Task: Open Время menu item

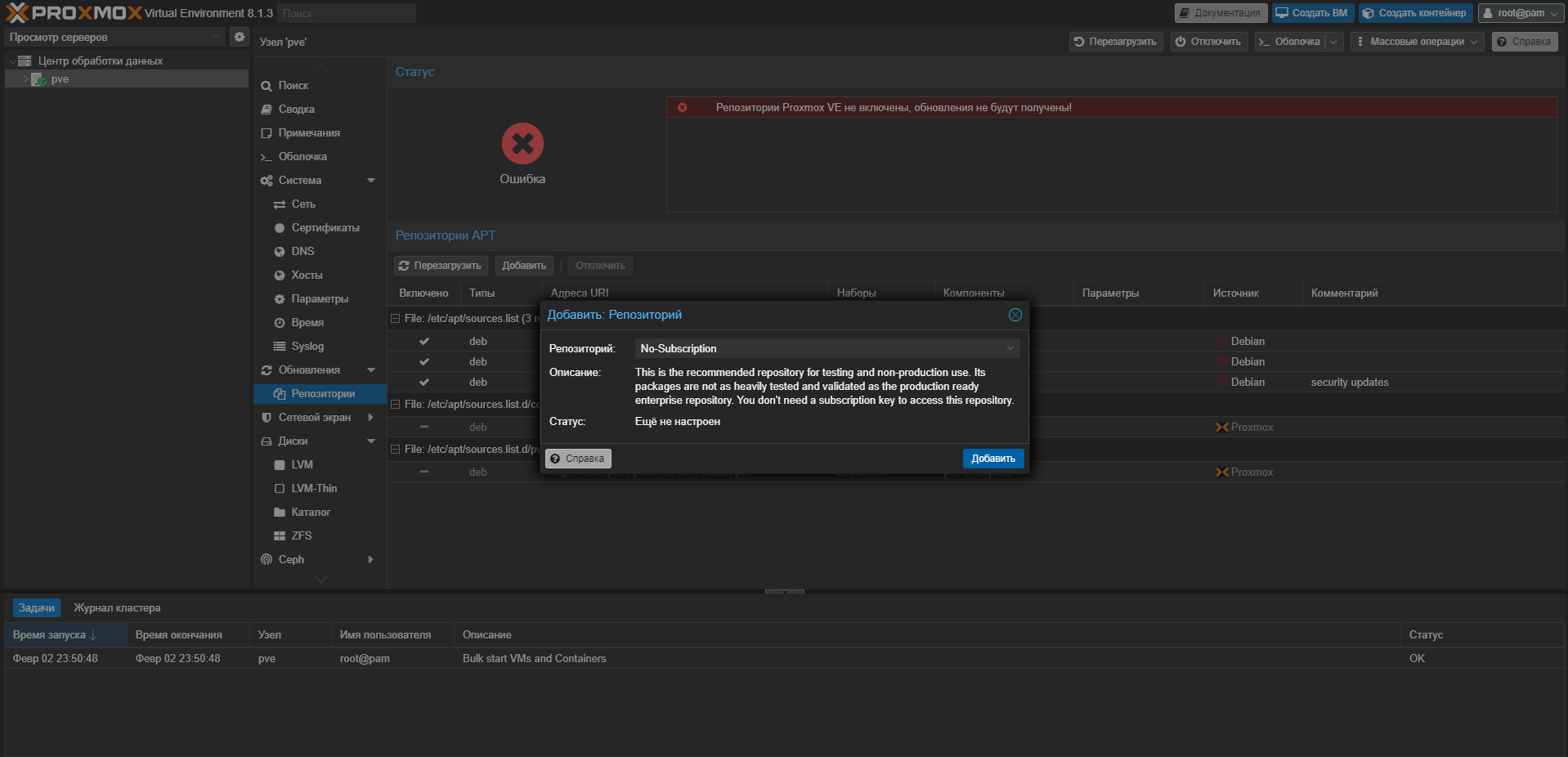Action: coord(320,322)
